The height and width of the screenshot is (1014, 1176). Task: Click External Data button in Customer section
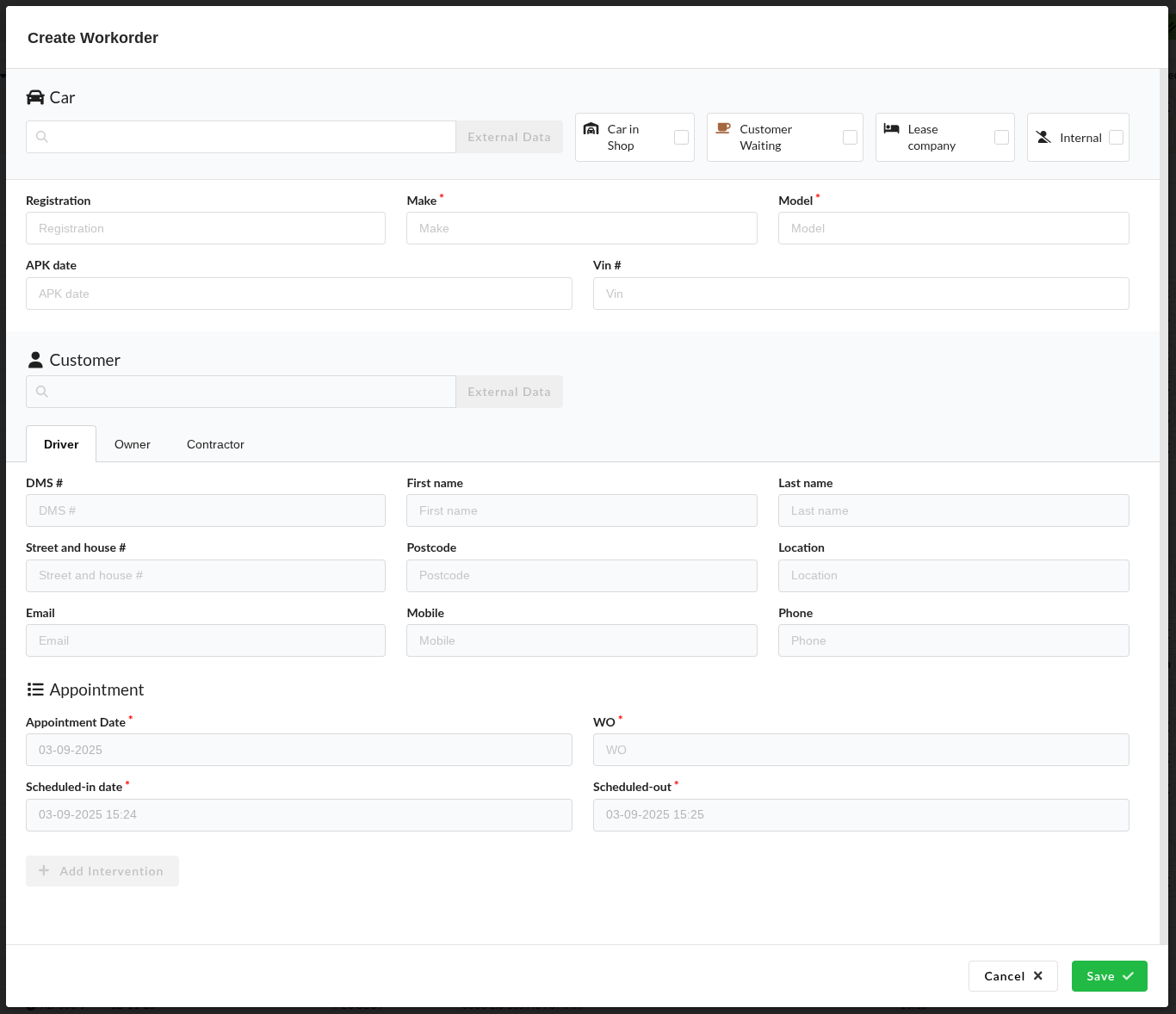tap(509, 392)
